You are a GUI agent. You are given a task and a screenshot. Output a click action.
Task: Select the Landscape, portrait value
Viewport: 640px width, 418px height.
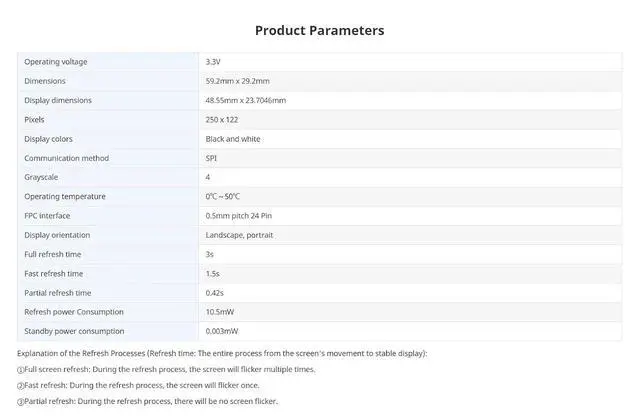click(x=240, y=235)
